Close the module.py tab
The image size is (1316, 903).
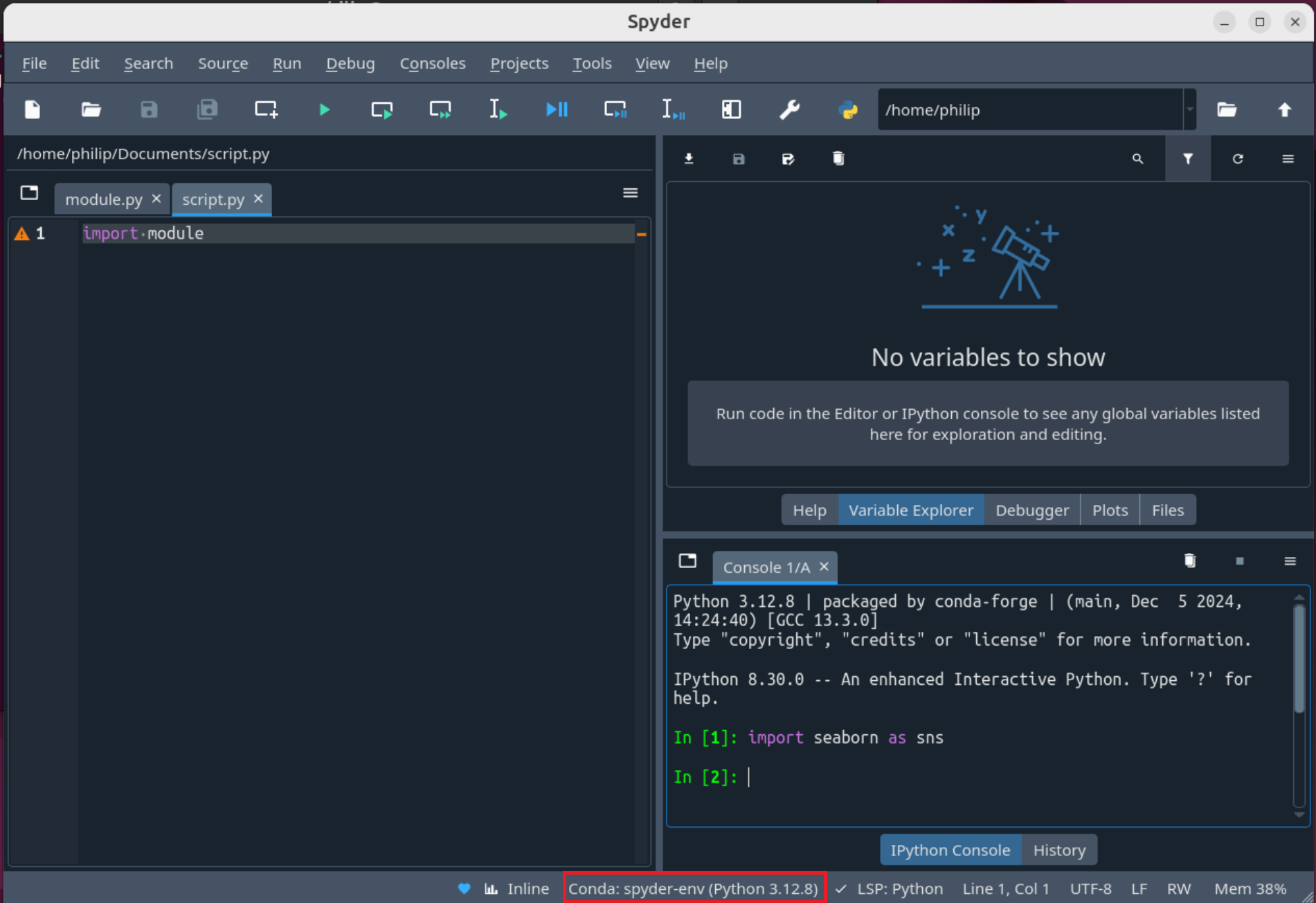point(156,199)
